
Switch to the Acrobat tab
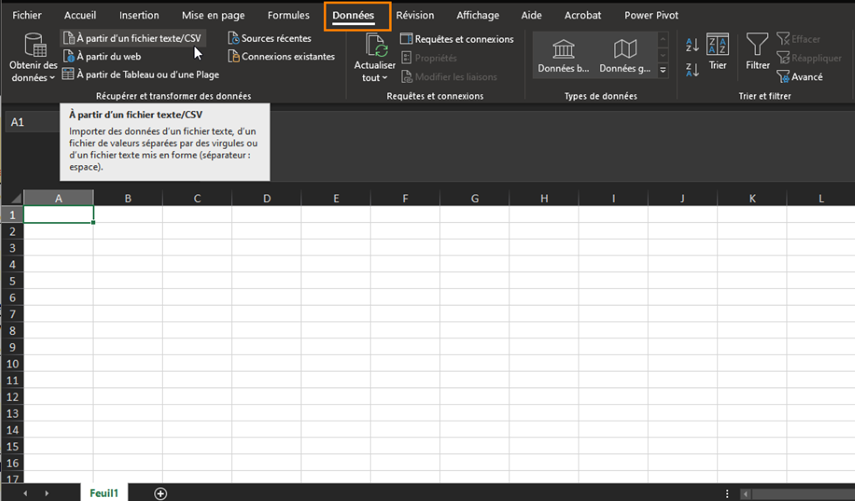click(x=582, y=15)
